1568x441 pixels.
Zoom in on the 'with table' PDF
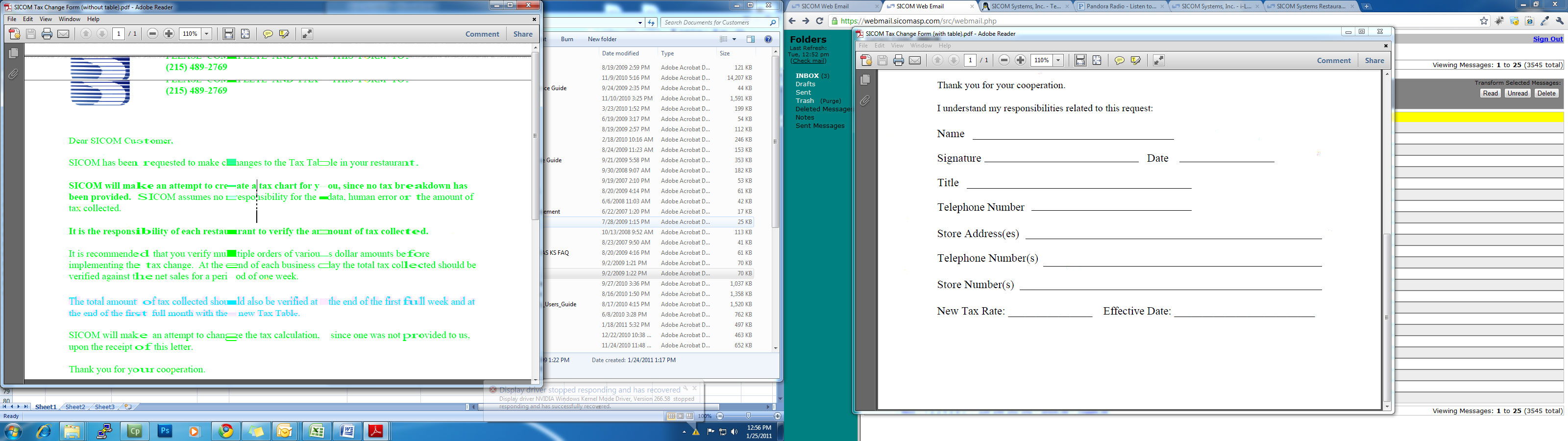[x=1021, y=60]
